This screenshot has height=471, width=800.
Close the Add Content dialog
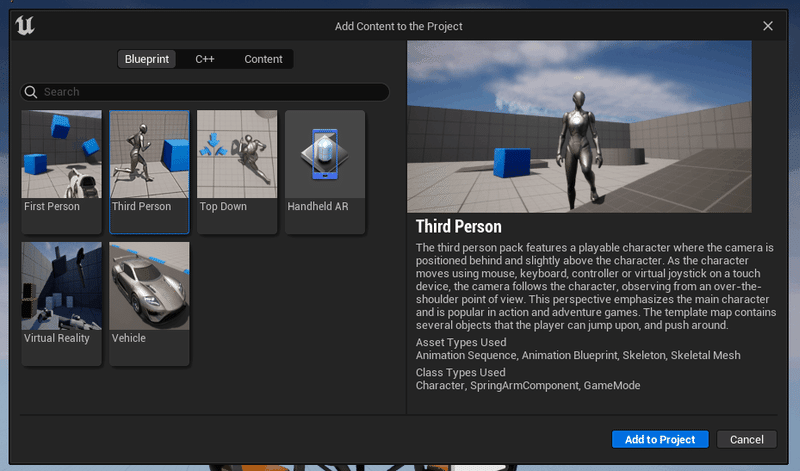coord(768,26)
